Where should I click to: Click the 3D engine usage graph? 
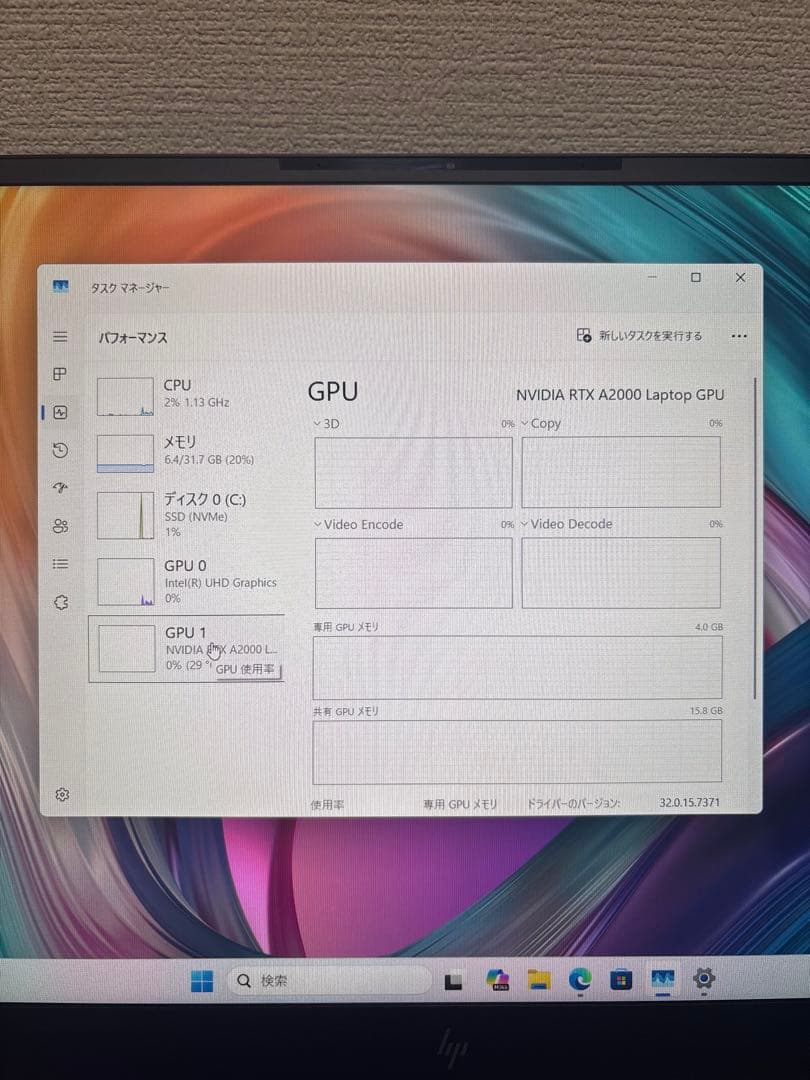pos(413,472)
